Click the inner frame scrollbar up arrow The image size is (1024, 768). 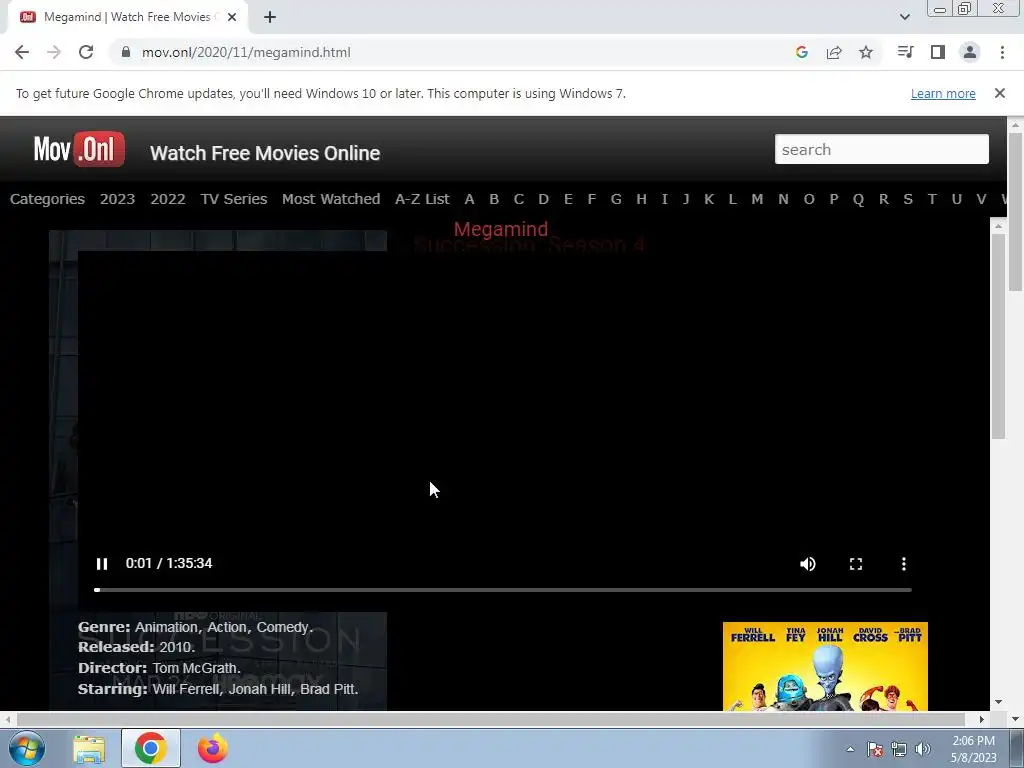(999, 226)
